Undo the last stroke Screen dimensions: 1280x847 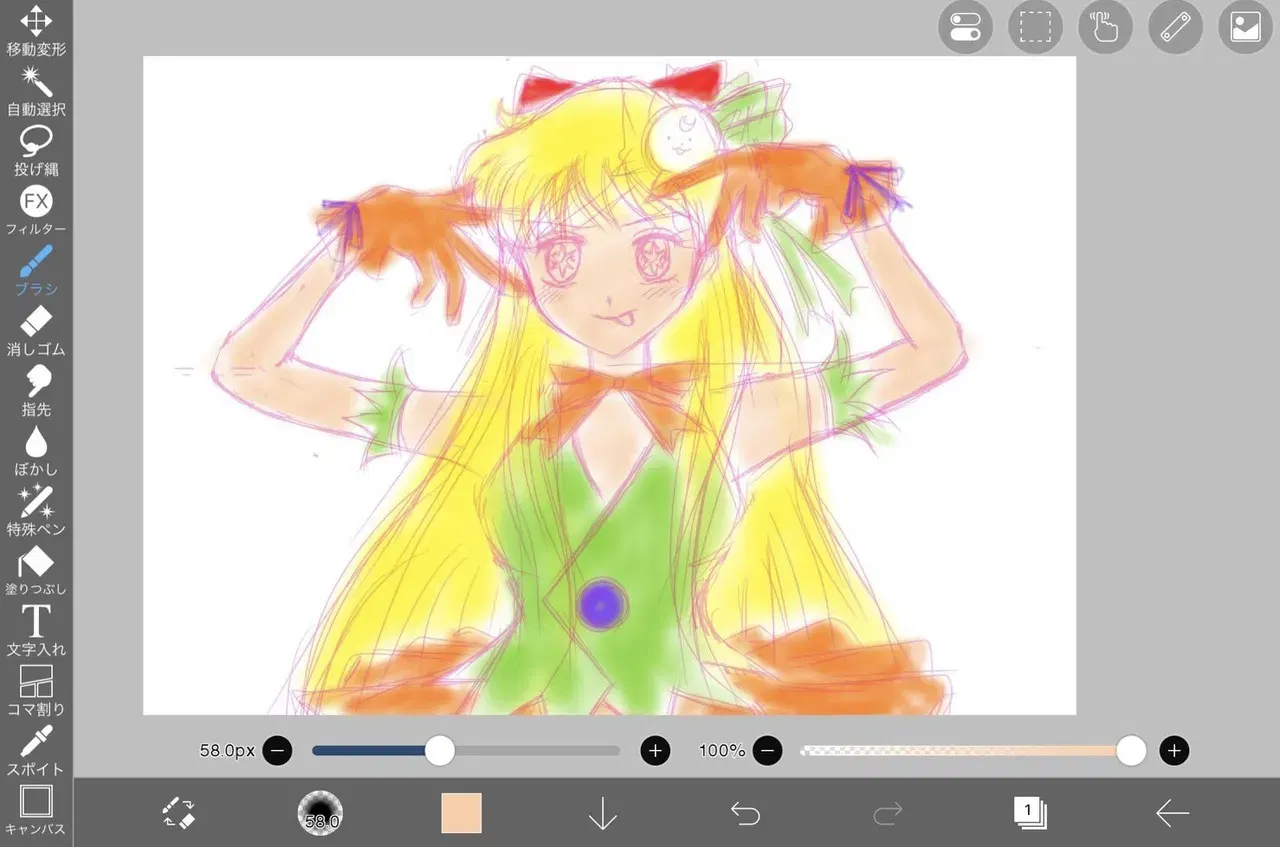(x=745, y=813)
